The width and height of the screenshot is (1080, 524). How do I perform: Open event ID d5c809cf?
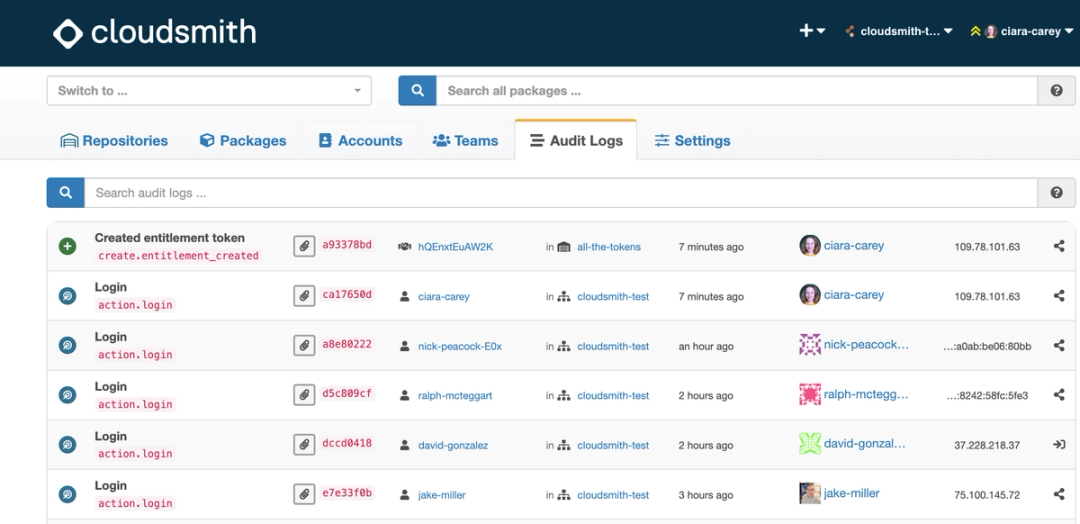pyautogui.click(x=347, y=393)
